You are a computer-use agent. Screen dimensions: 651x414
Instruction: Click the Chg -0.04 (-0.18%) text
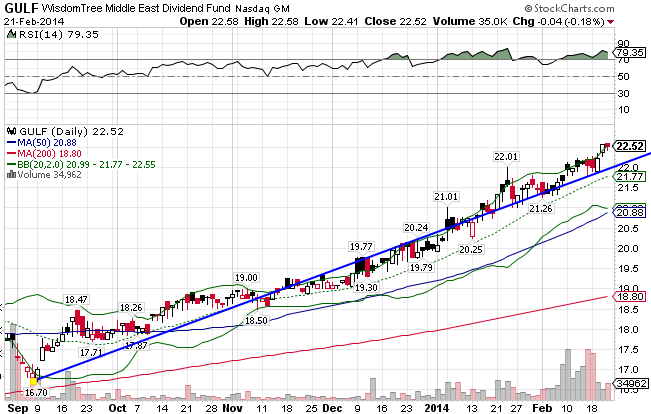[558, 21]
